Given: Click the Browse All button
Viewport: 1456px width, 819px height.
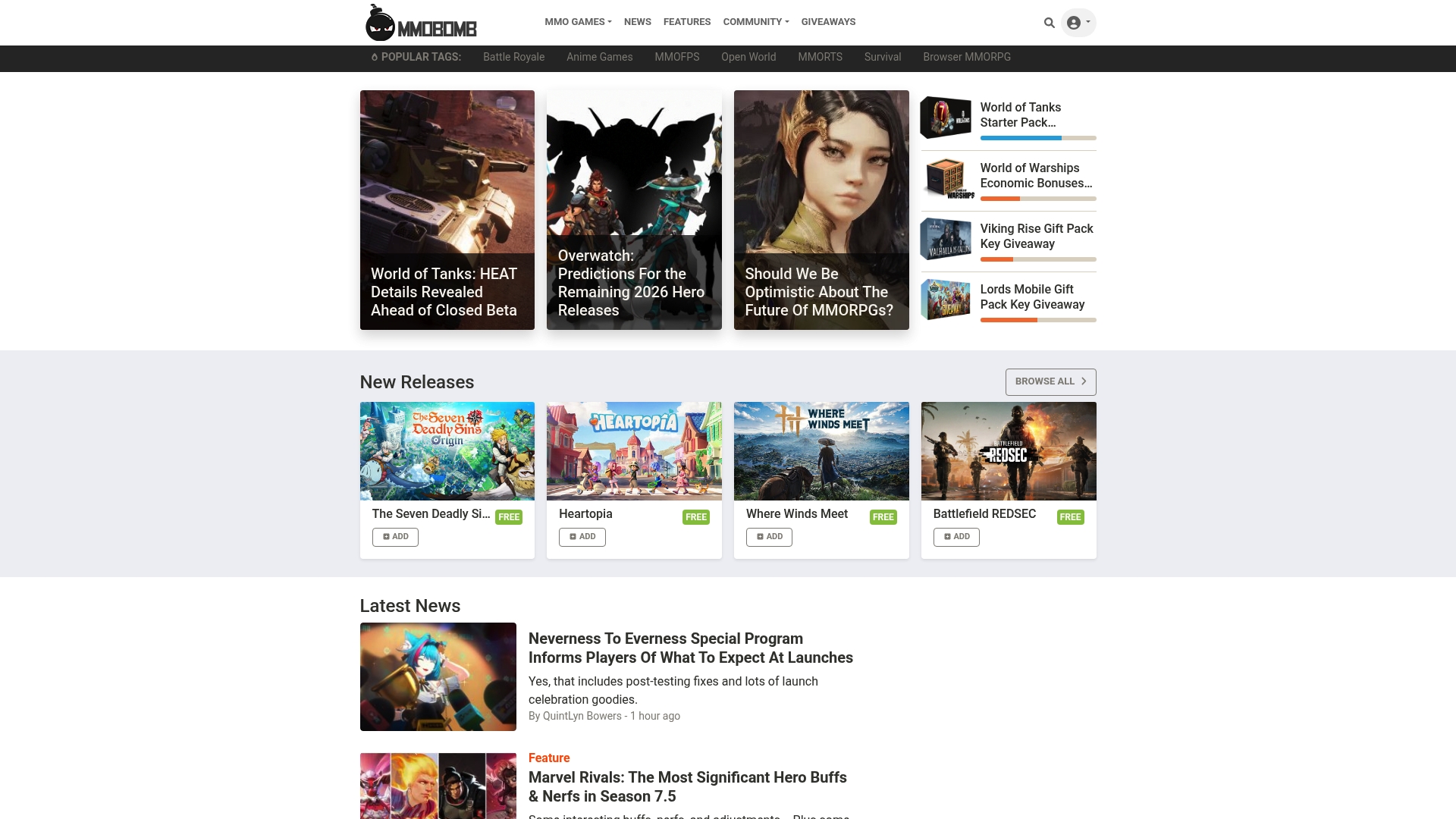Looking at the screenshot, I should (1050, 381).
